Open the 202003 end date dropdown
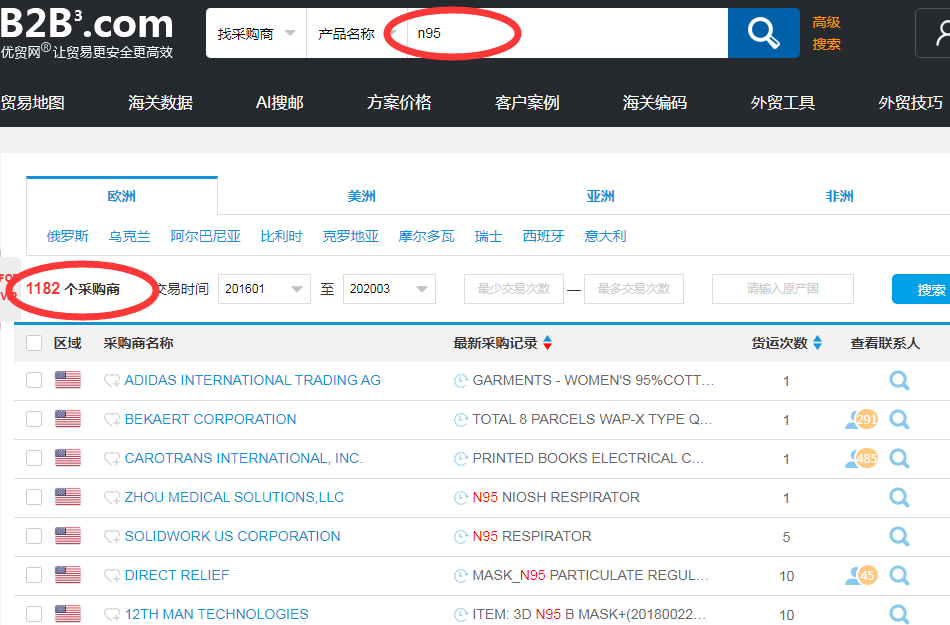Screen dimensions: 950x625 point(389,289)
